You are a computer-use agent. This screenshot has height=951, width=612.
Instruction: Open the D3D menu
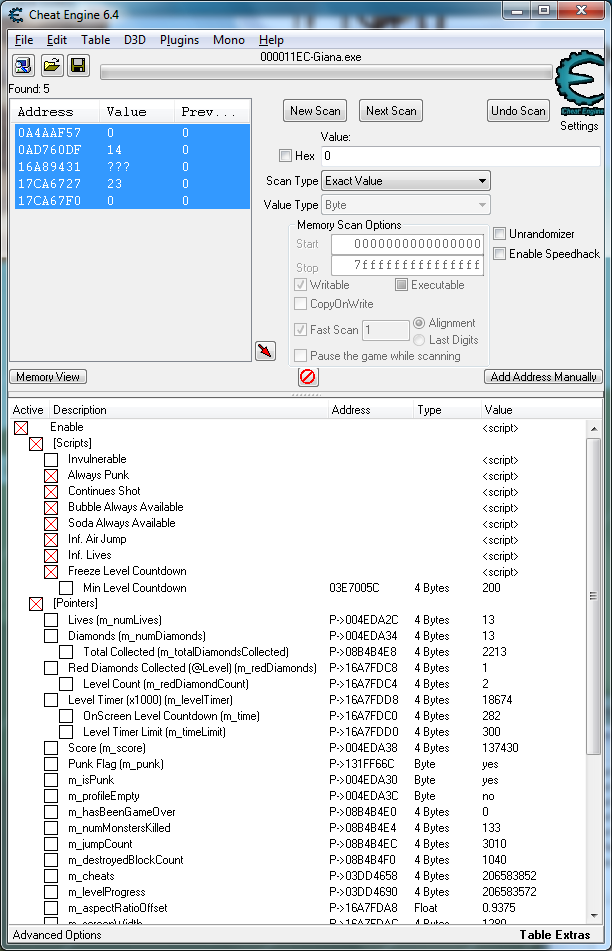coord(135,40)
